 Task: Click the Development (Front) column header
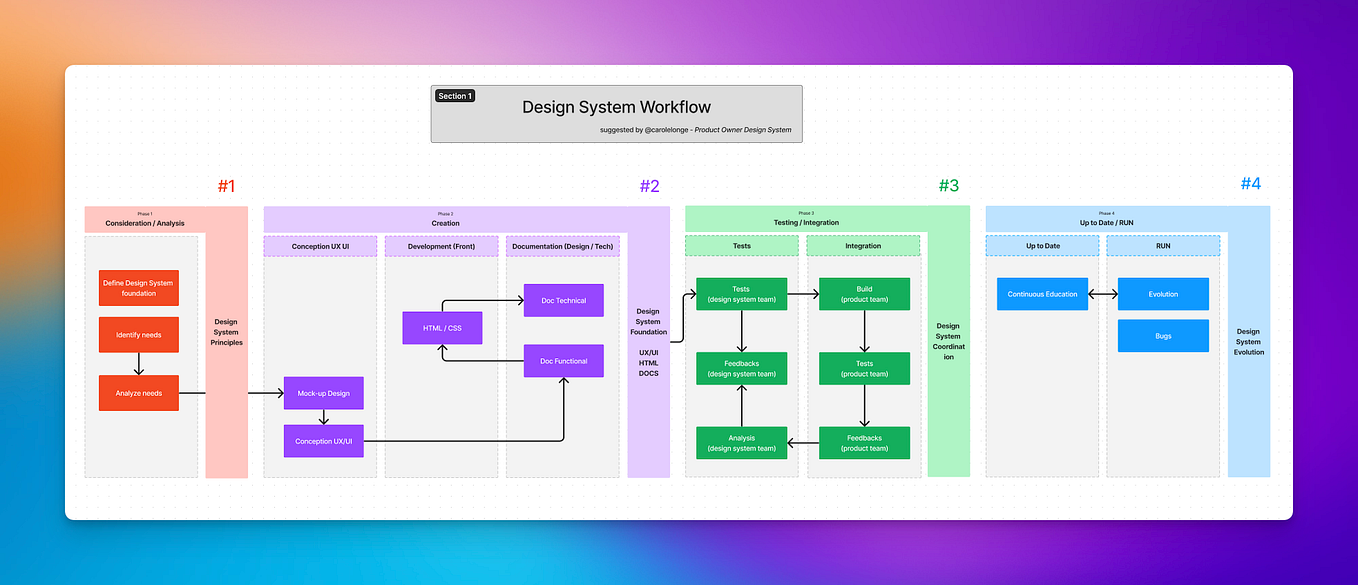tap(441, 245)
